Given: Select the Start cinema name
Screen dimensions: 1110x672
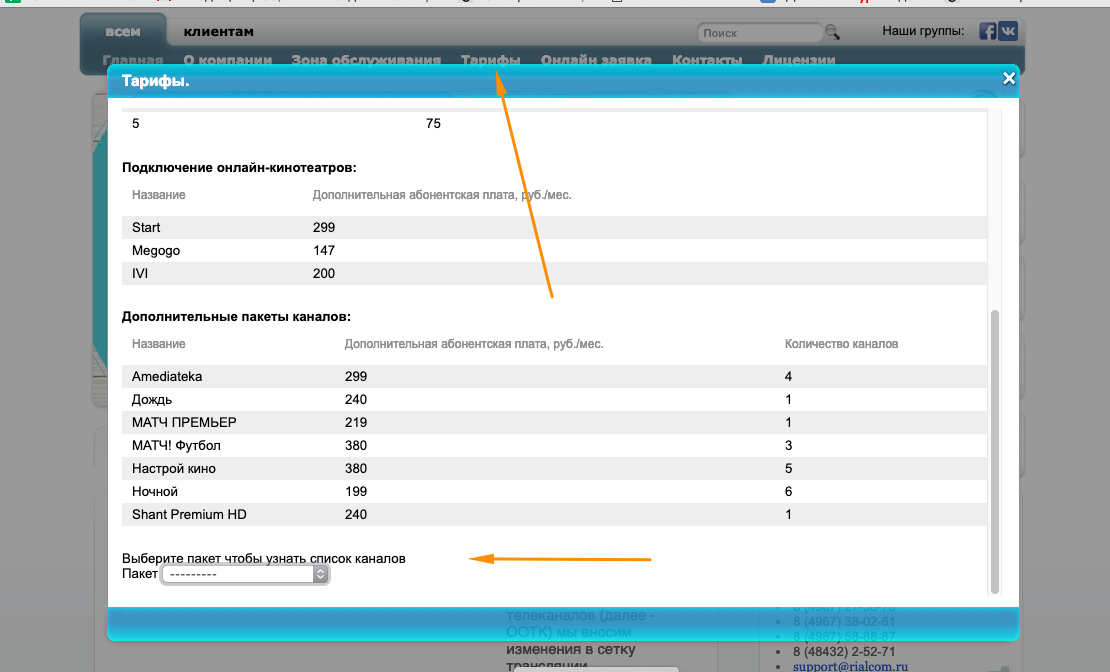Looking at the screenshot, I should point(146,227).
